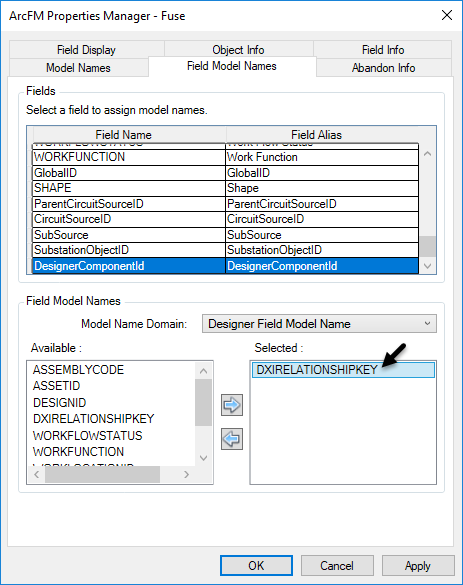Open the Model Name Domain dropdown
463x585 pixels.
tap(319, 323)
